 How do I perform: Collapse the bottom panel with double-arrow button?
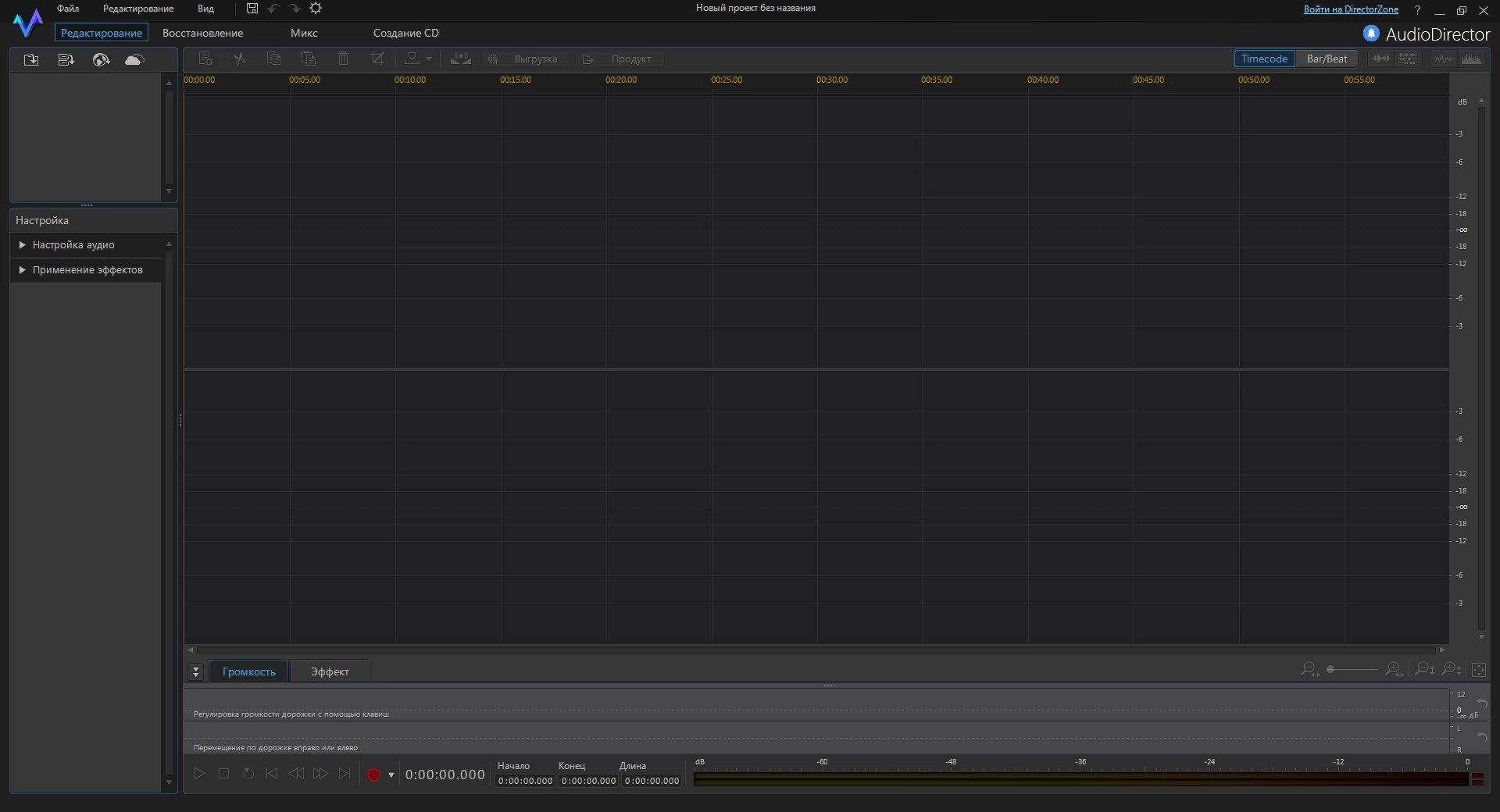pyautogui.click(x=196, y=671)
